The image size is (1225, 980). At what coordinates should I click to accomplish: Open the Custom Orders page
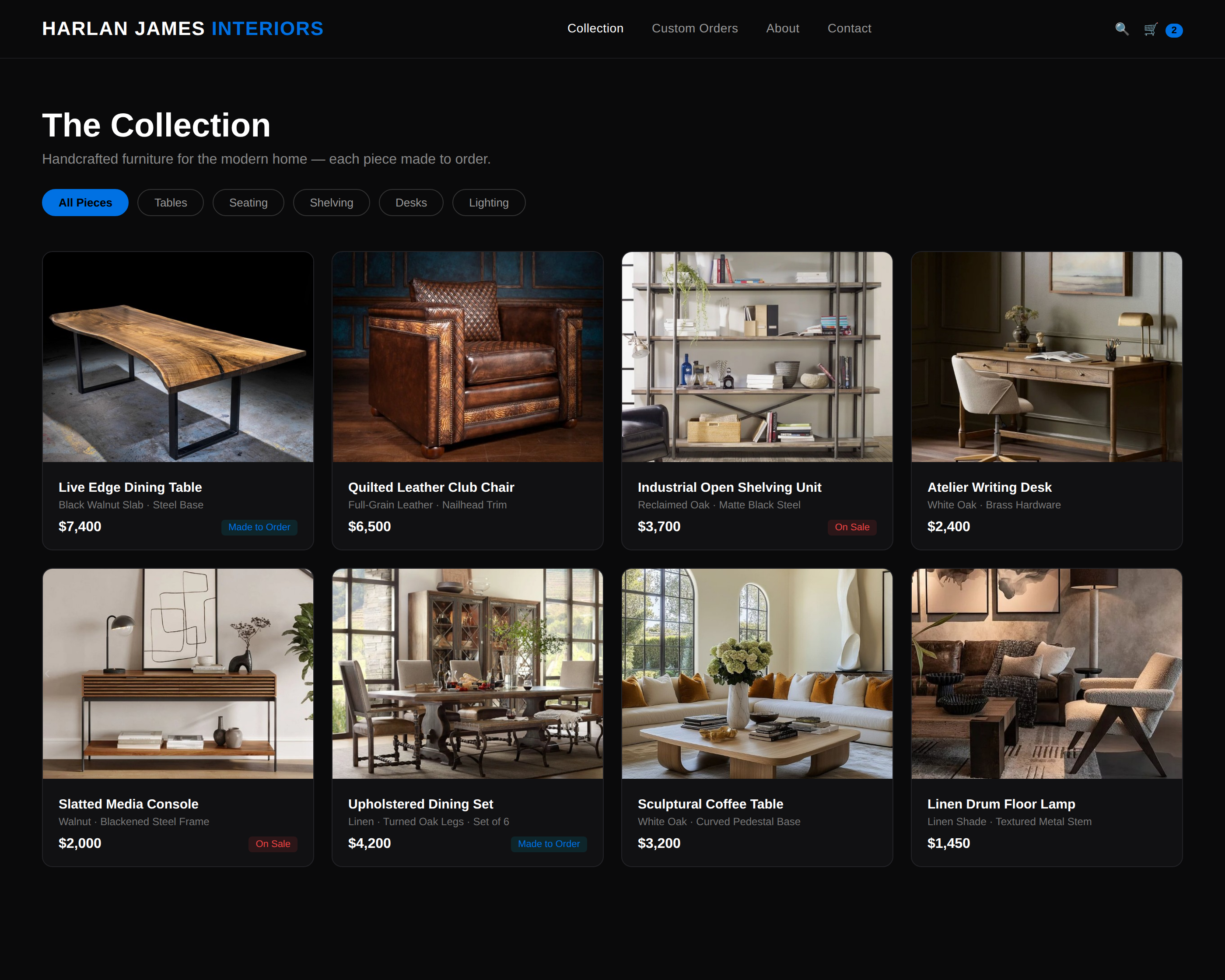(x=695, y=28)
